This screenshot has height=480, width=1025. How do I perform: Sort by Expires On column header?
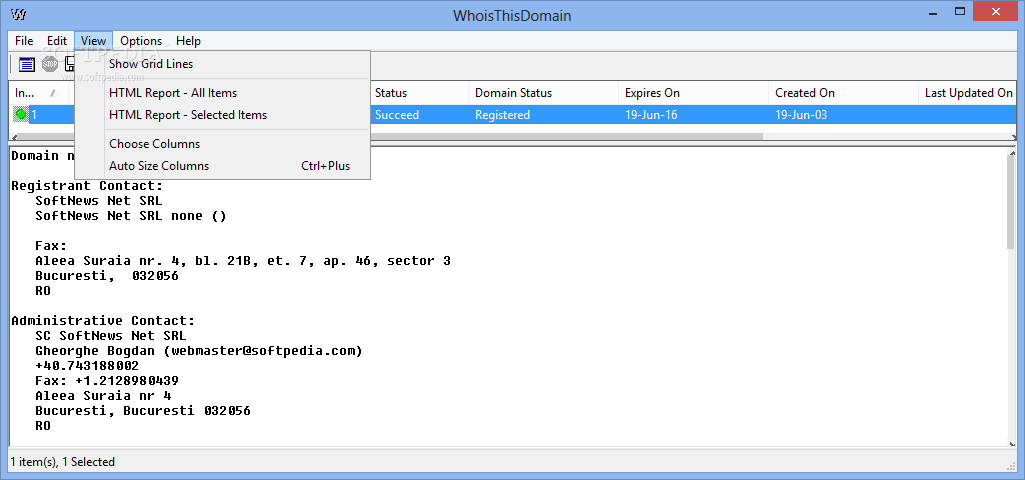point(694,93)
